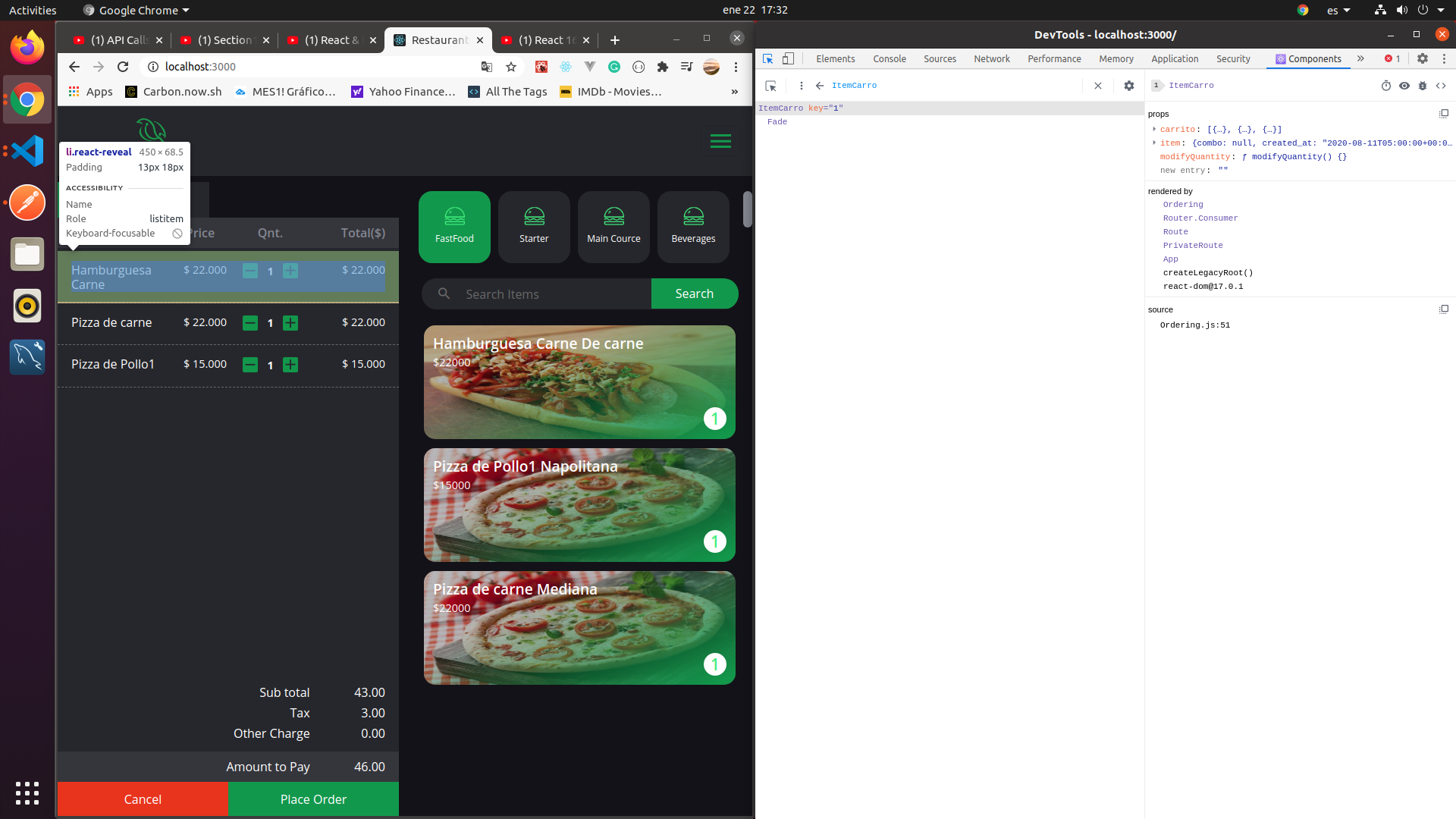Copy props to clipboard
This screenshot has width=1456, height=819.
pos(1444,114)
